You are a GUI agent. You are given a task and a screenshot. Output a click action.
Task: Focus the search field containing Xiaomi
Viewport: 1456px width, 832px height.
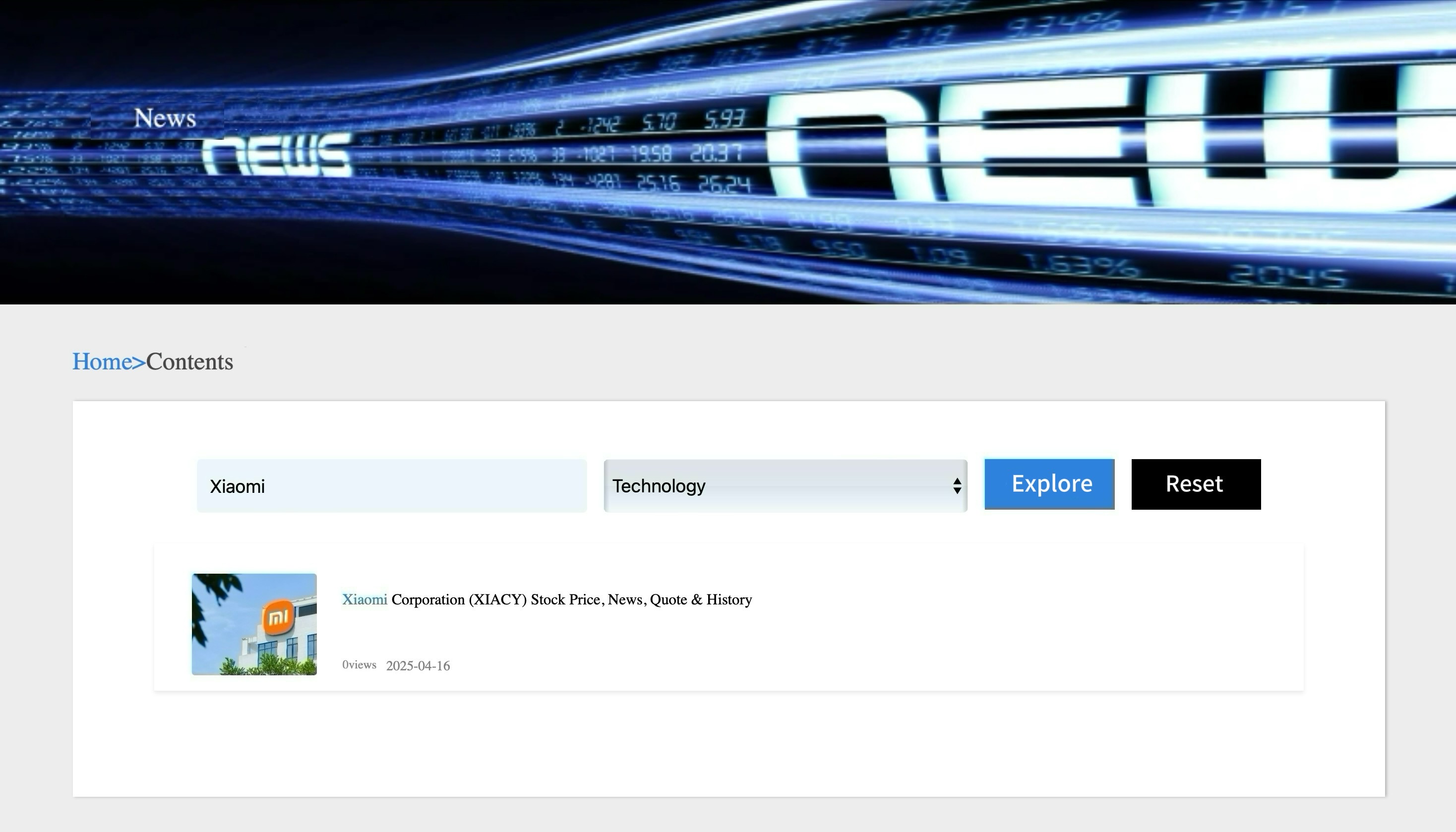click(391, 486)
